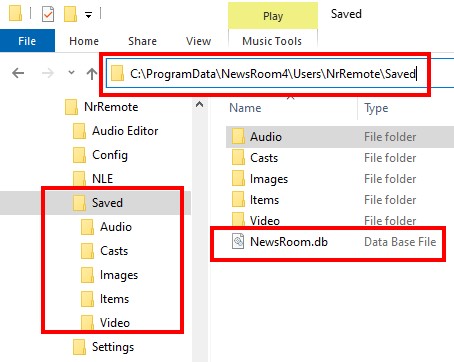Click the Audio folder icon in file list

click(238, 137)
